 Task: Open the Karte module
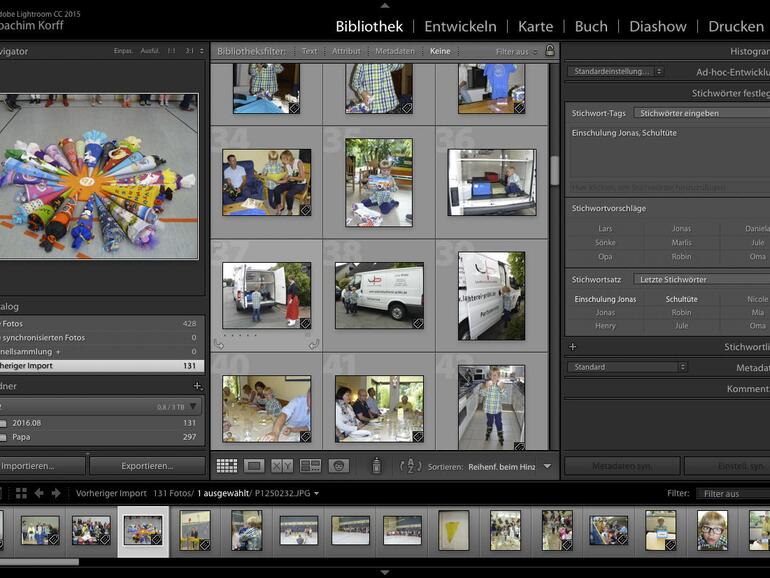(535, 26)
